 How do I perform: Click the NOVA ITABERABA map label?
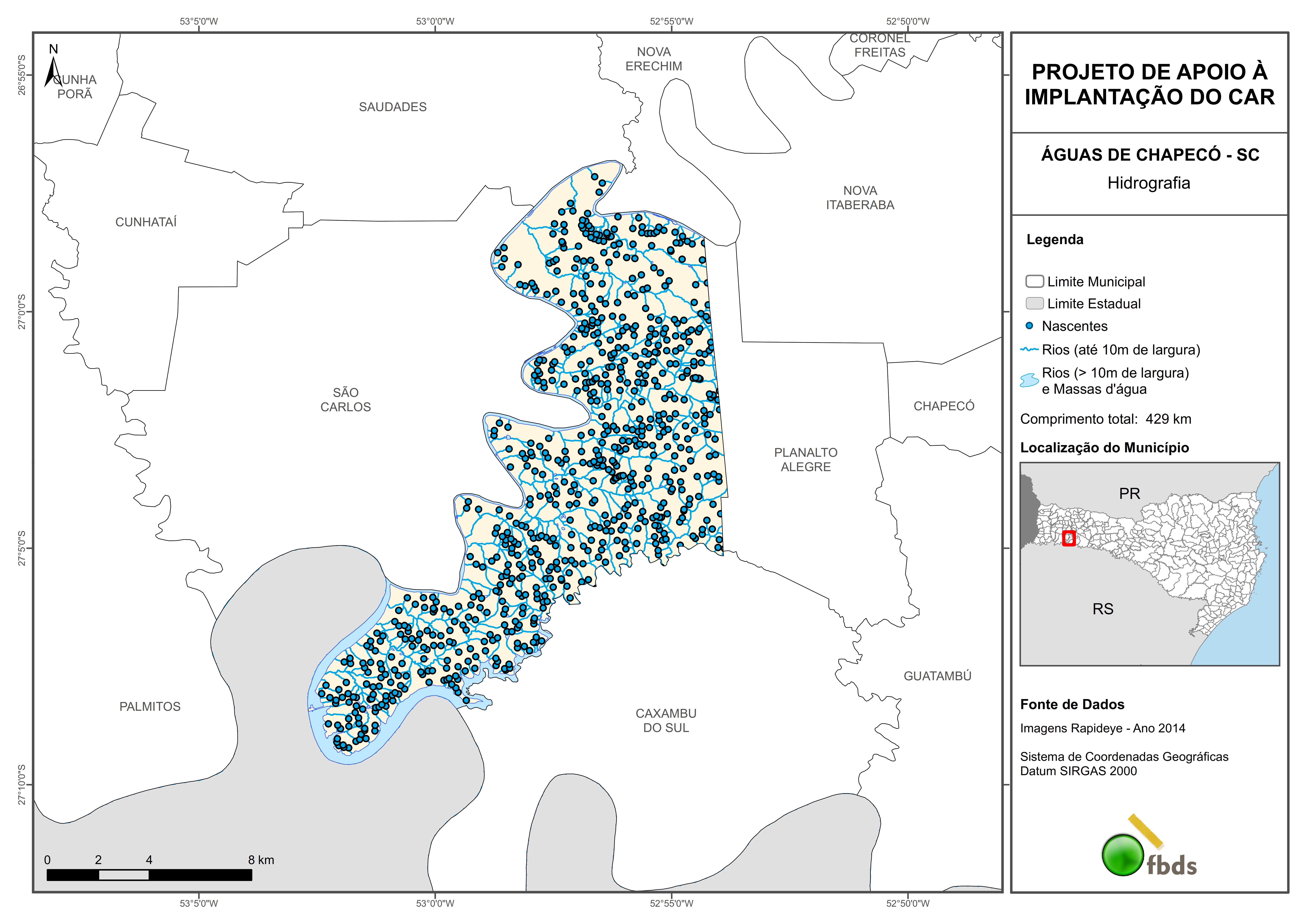(x=860, y=197)
